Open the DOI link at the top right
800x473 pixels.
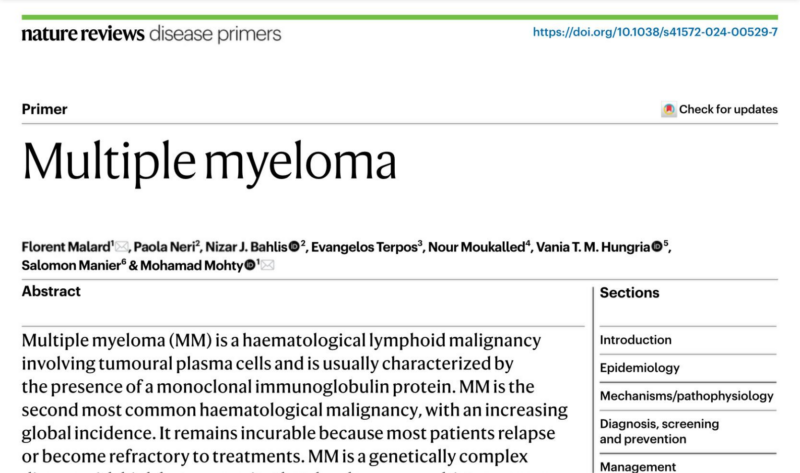pyautogui.click(x=655, y=32)
